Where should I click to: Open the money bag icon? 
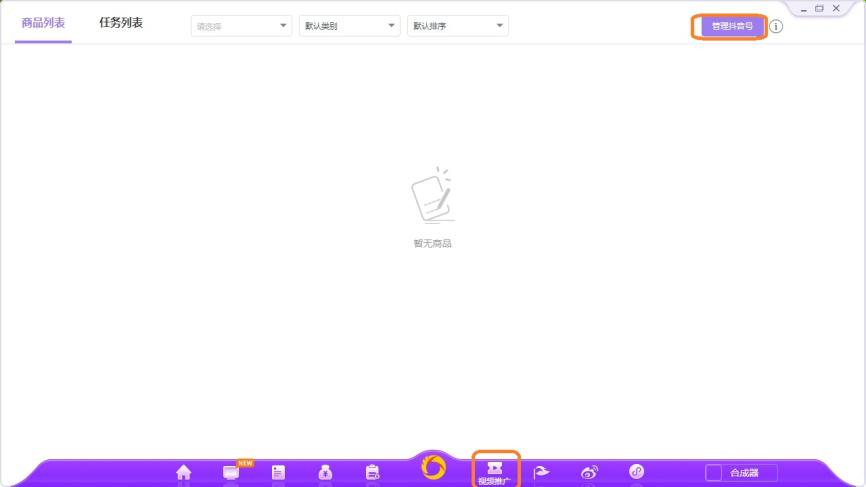pos(325,472)
